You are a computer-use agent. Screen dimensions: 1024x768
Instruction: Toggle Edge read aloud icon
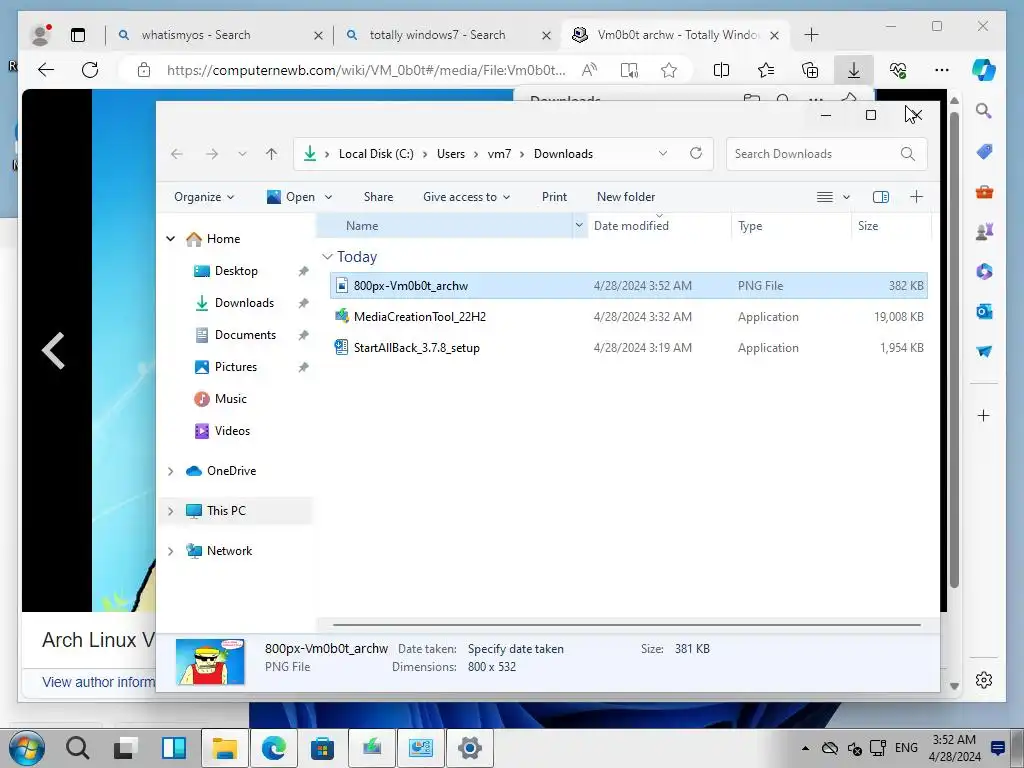point(589,70)
